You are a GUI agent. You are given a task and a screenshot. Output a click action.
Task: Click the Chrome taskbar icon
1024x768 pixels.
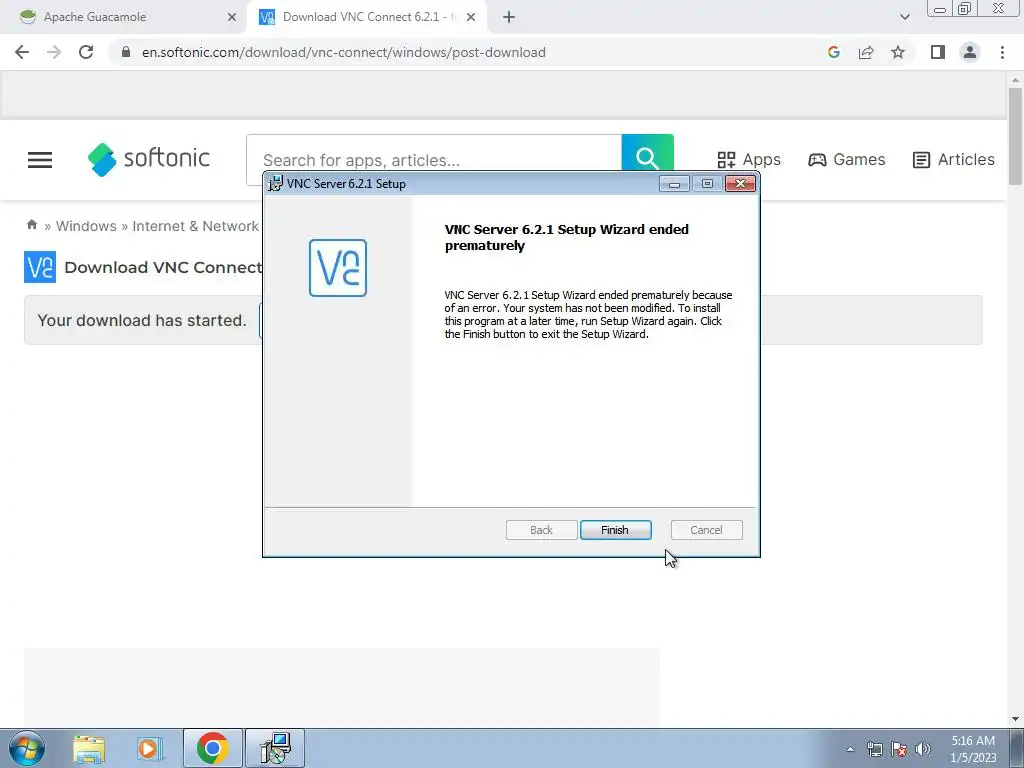(x=212, y=748)
